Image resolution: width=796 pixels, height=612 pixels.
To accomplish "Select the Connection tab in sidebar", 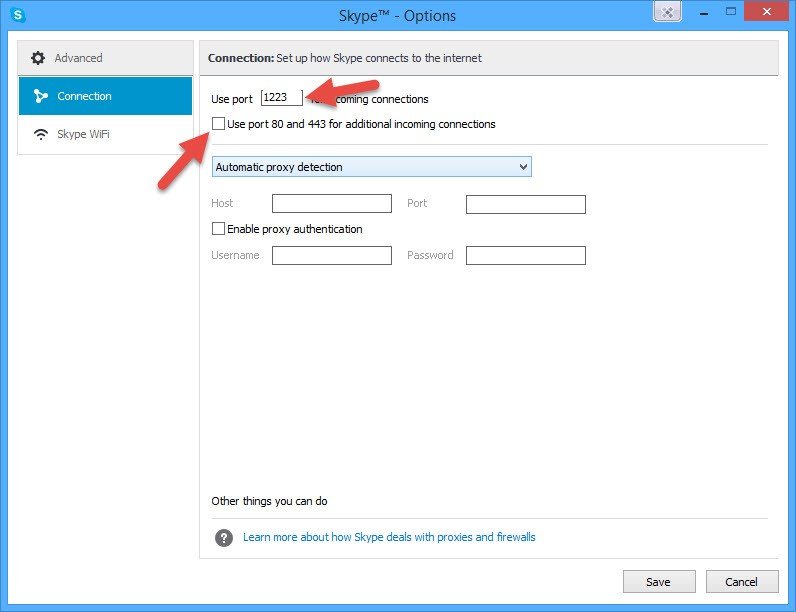I will point(105,96).
